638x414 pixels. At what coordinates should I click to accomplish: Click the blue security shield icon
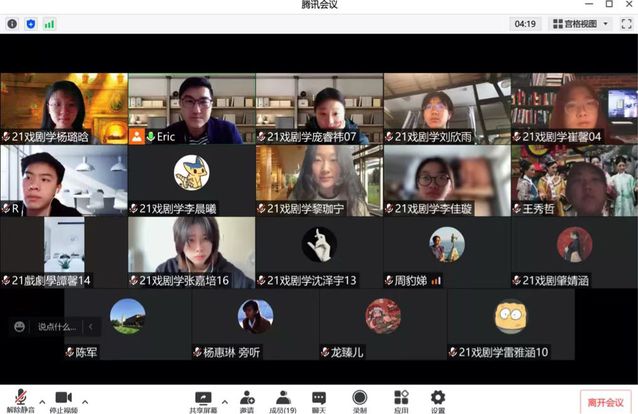30,23
